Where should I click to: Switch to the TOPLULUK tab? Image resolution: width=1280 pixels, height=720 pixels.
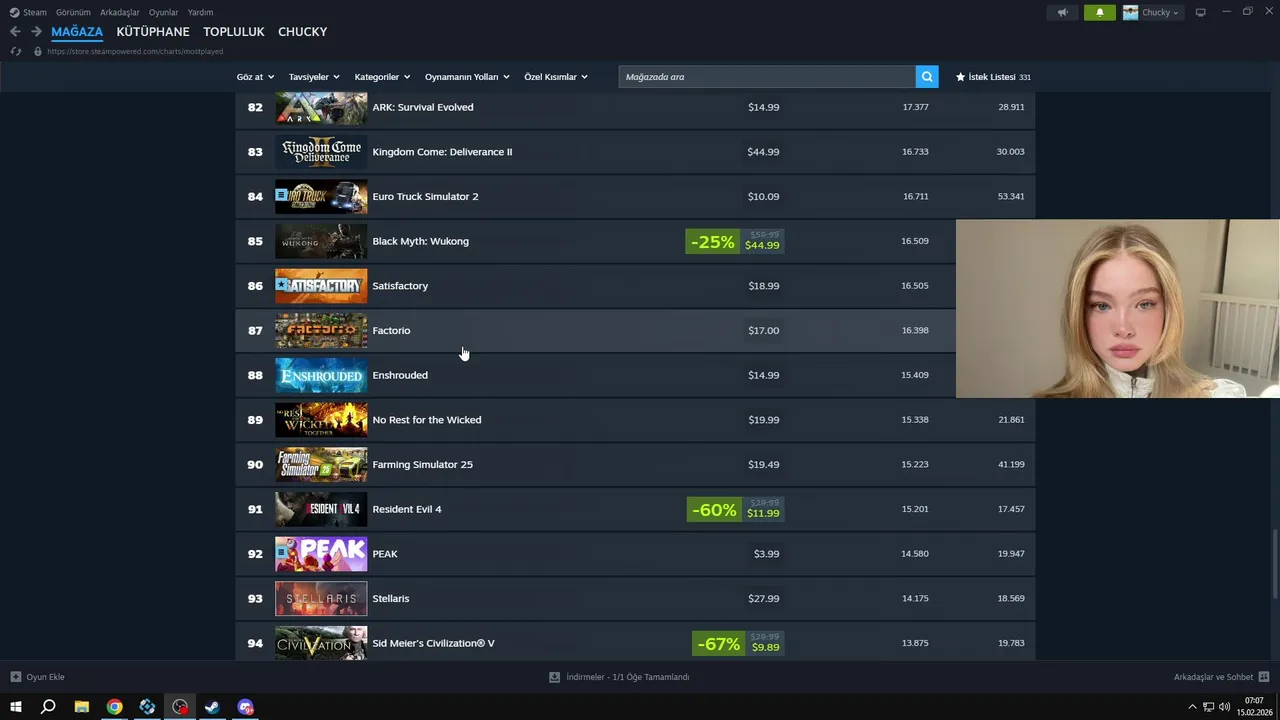point(234,32)
